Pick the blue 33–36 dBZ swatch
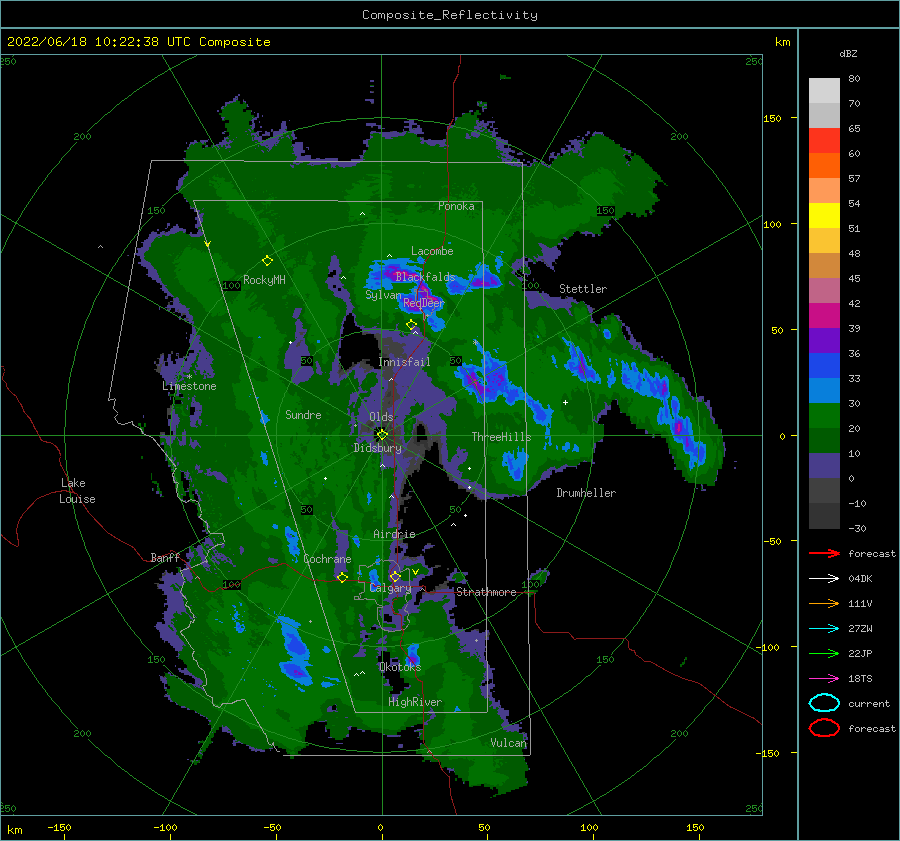This screenshot has height=841, width=900. tap(824, 366)
